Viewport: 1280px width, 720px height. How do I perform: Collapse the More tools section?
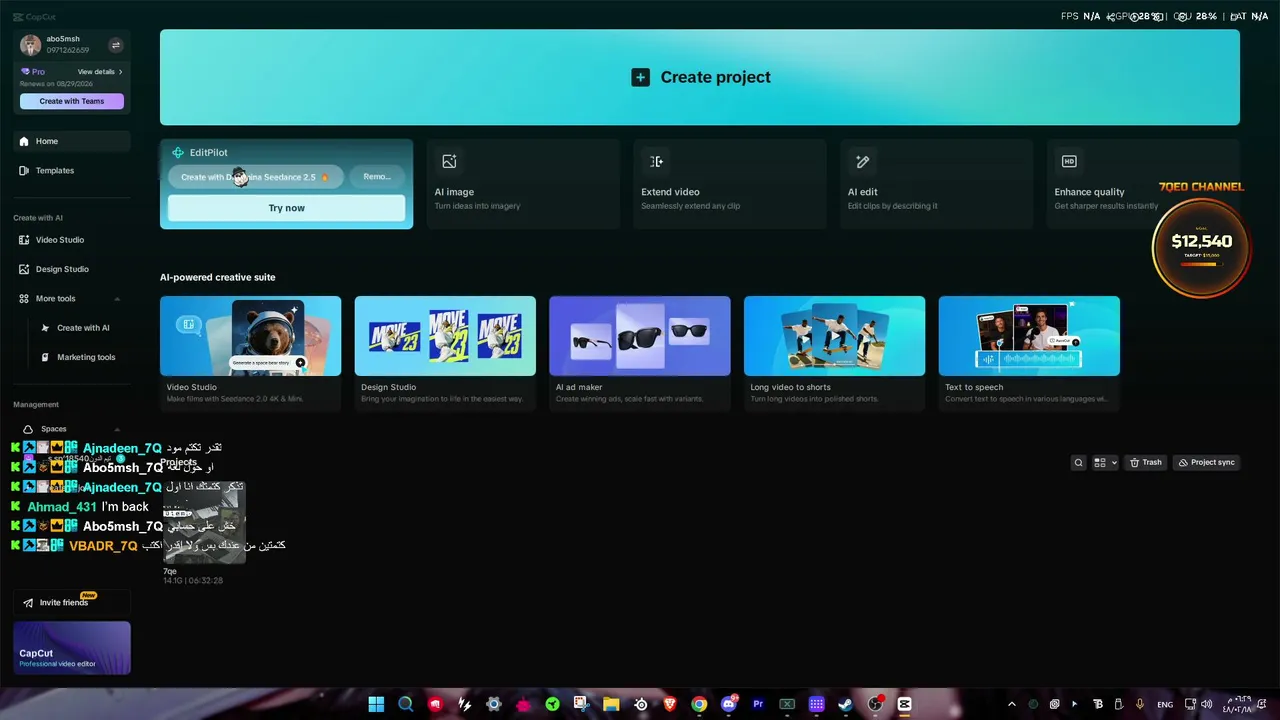click(x=117, y=299)
